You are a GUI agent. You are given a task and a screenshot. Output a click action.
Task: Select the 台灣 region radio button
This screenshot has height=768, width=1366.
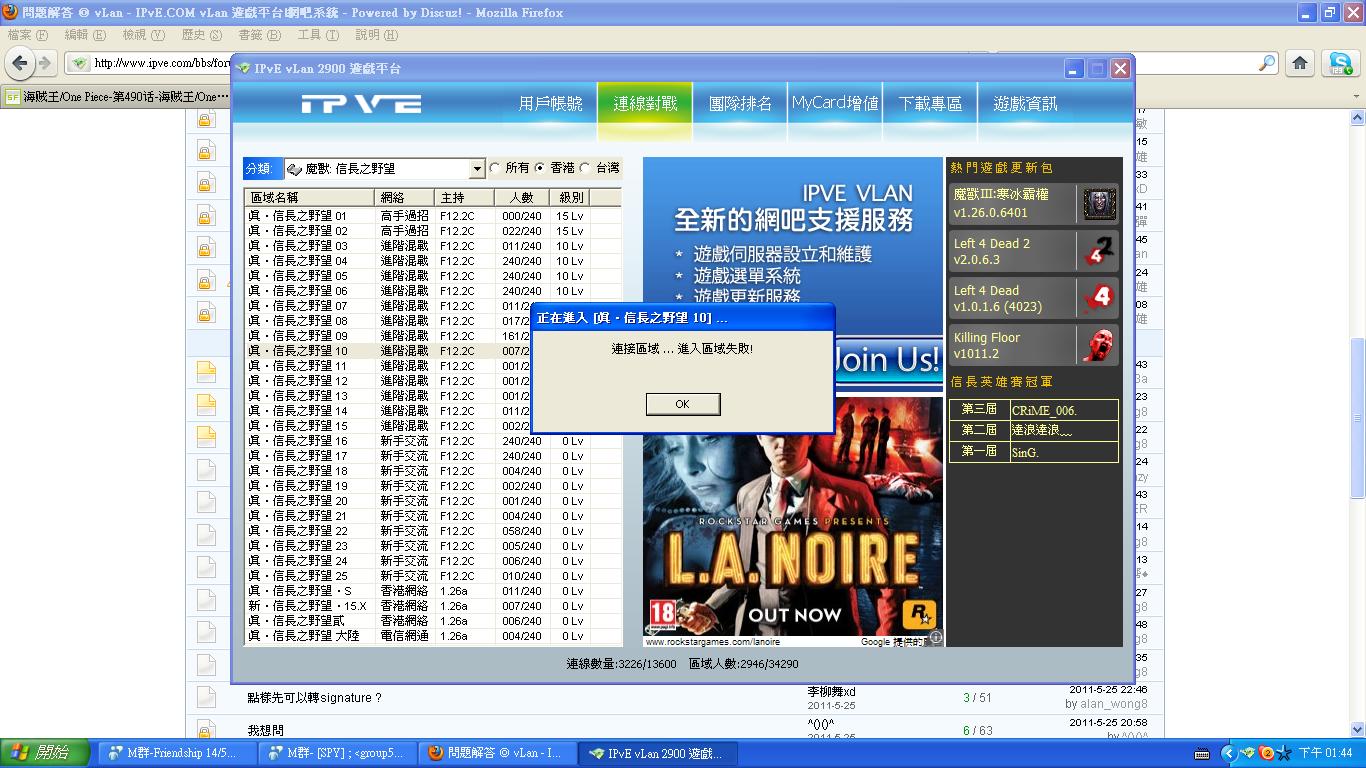click(586, 168)
